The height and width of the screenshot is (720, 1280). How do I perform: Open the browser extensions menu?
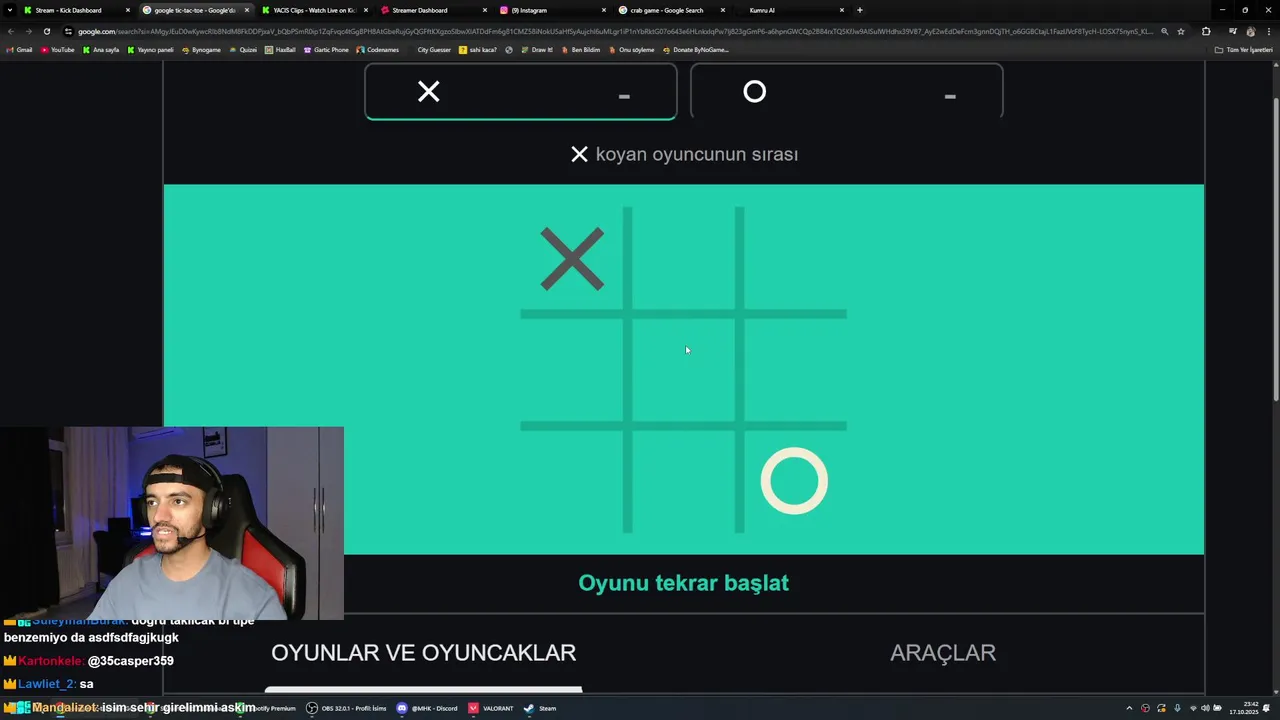click(1206, 31)
